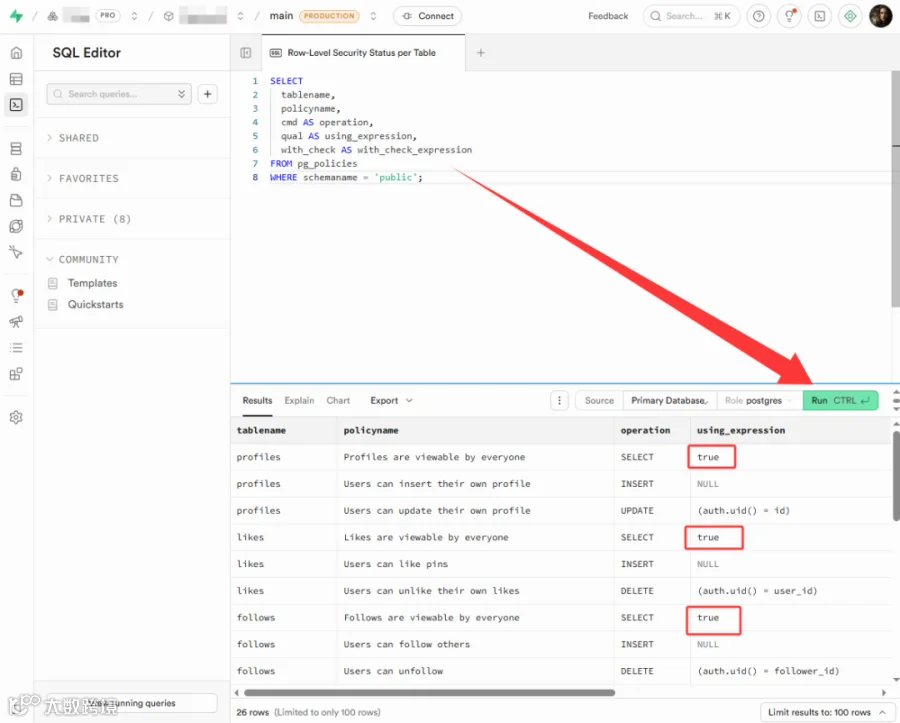This screenshot has width=900, height=723.
Task: Open the organization switcher chevrons
Action: coord(134,16)
